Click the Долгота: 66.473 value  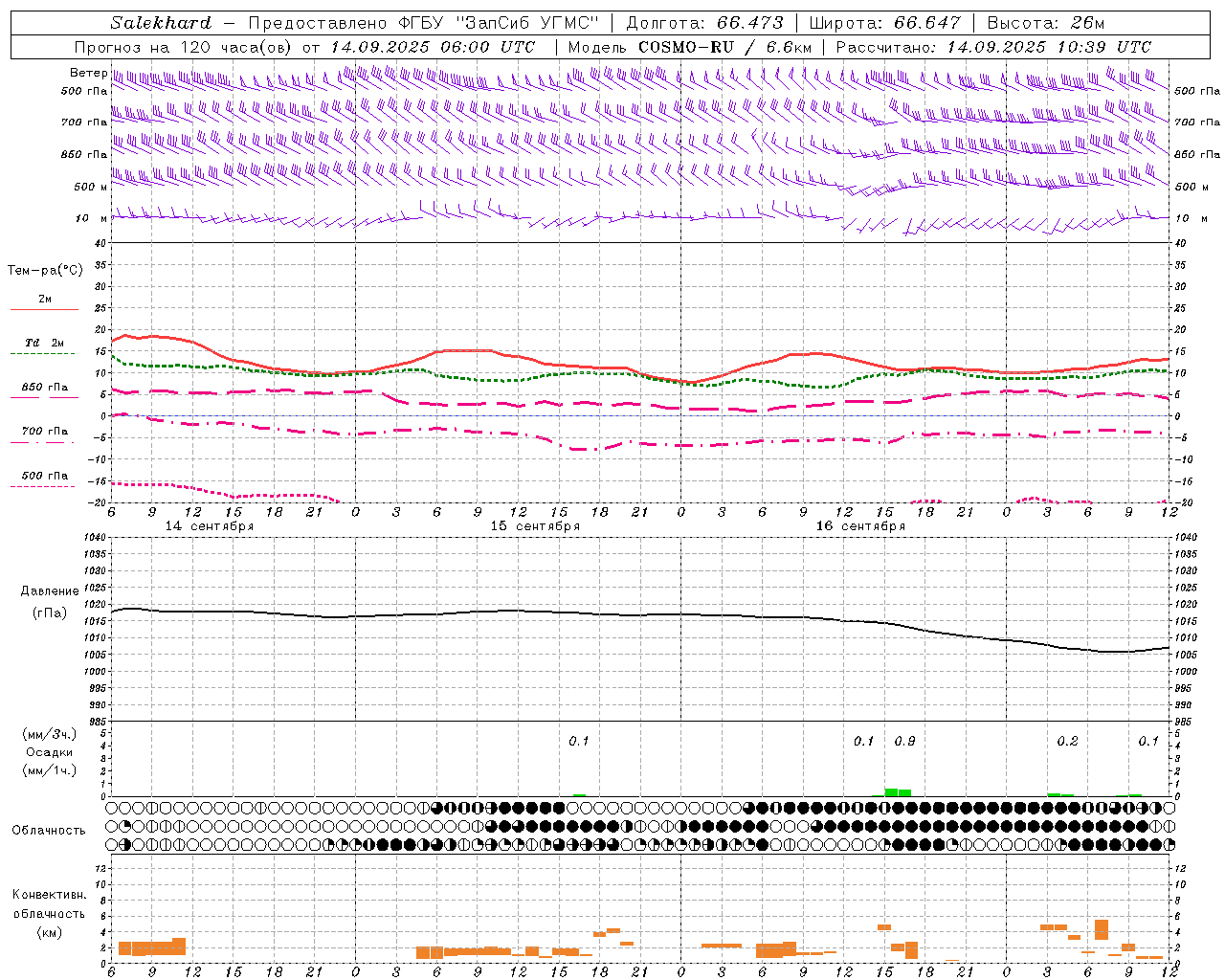point(704,22)
